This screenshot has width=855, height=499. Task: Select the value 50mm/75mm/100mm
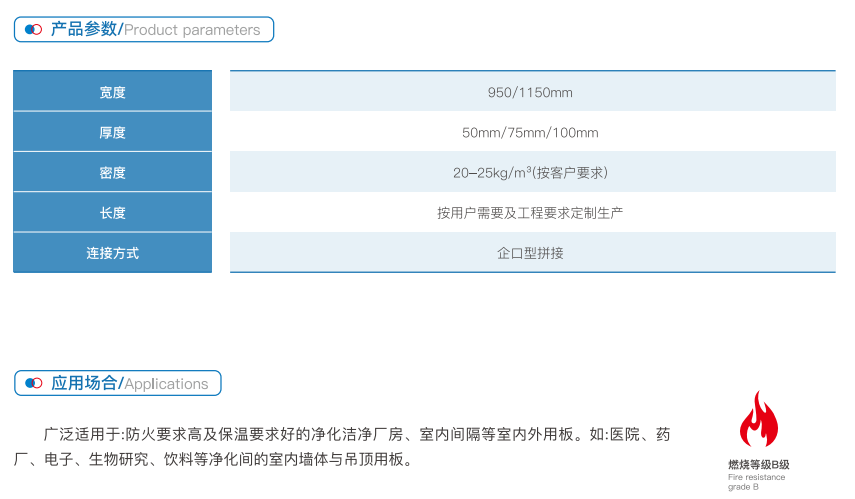(530, 133)
